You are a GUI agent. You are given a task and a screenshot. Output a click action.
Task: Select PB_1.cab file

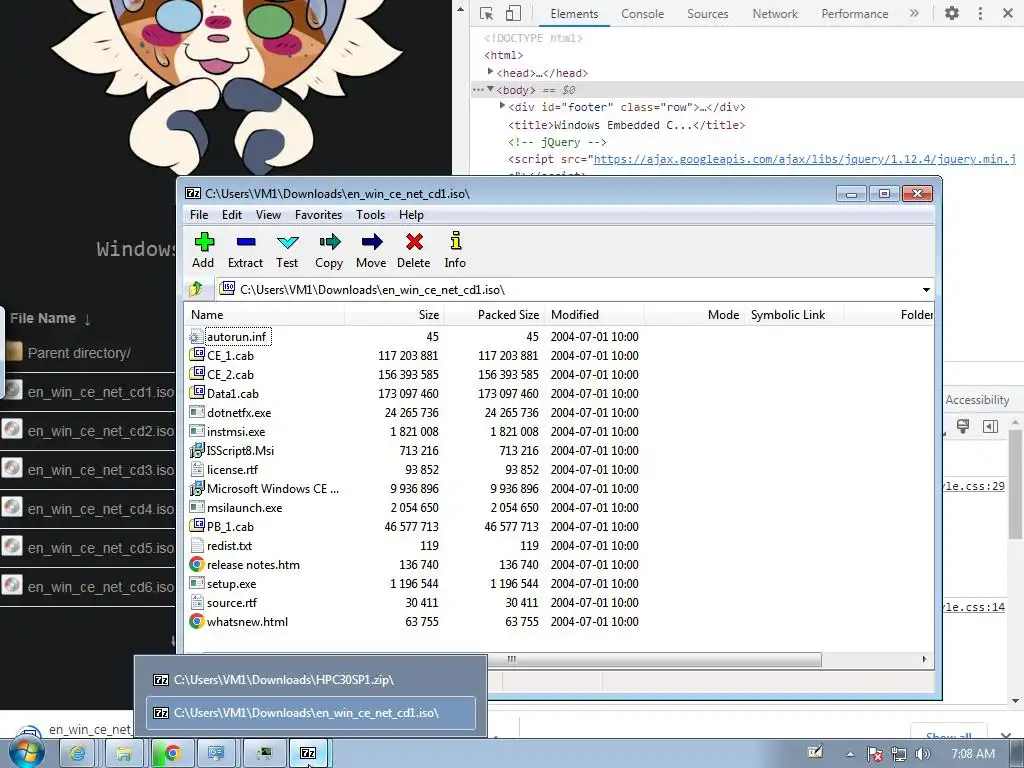tap(230, 526)
